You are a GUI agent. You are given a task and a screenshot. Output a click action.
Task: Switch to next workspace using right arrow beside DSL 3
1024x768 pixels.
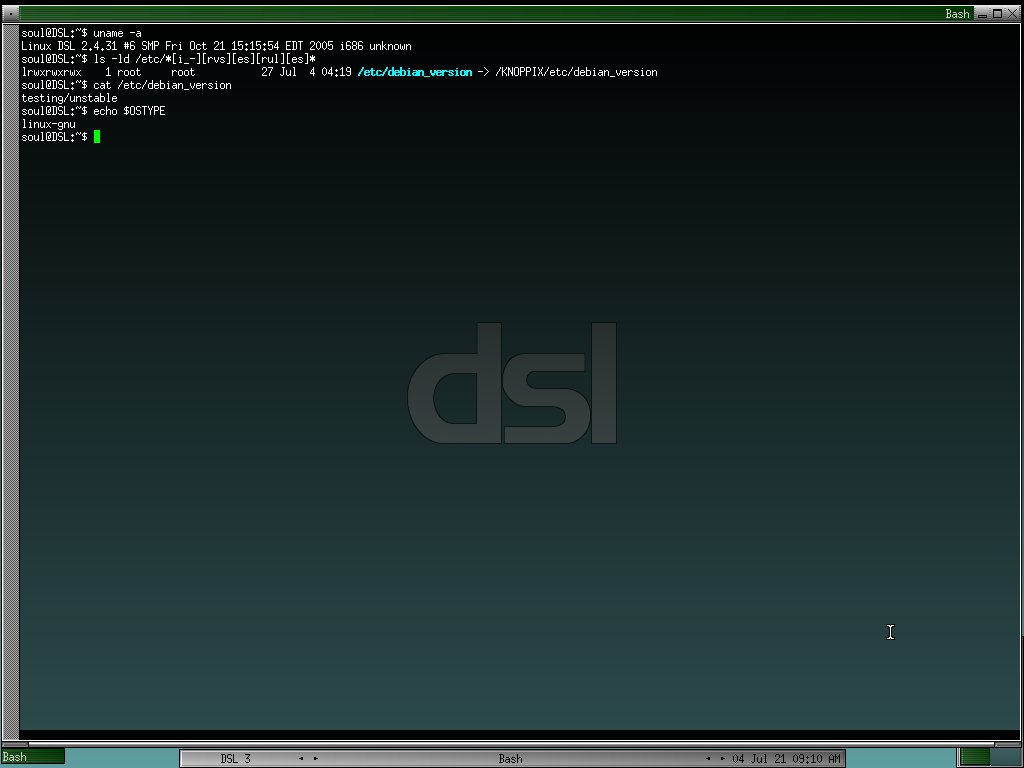[315, 759]
